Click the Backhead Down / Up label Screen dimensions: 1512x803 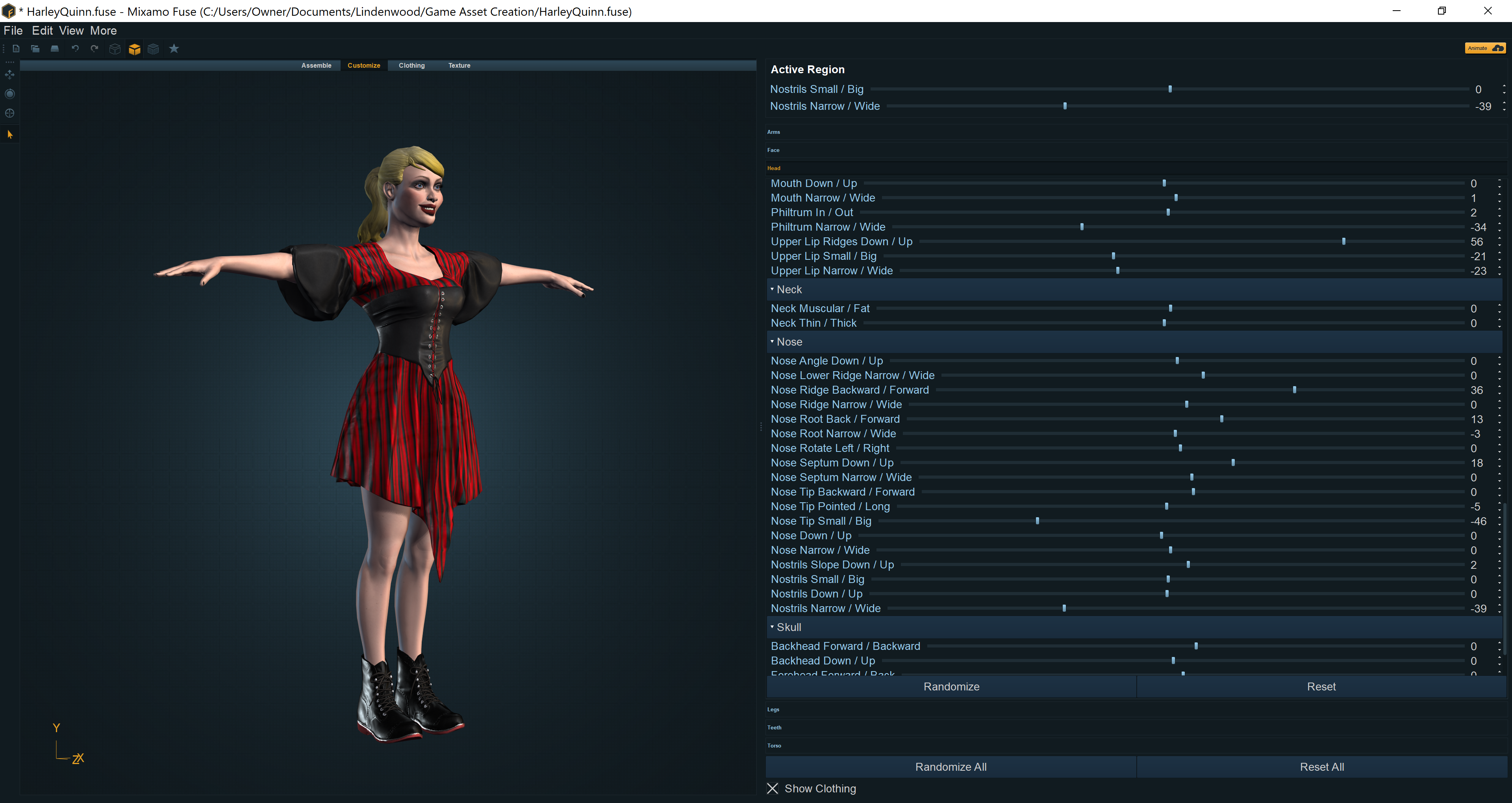(822, 661)
